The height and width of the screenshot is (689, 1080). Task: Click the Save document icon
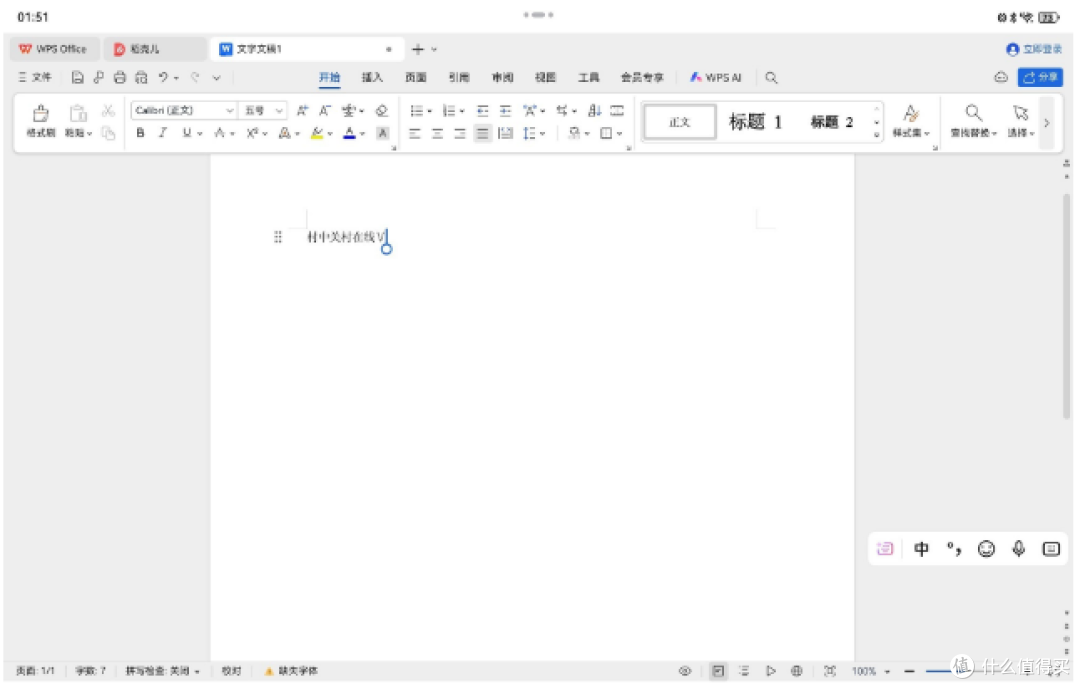[77, 77]
